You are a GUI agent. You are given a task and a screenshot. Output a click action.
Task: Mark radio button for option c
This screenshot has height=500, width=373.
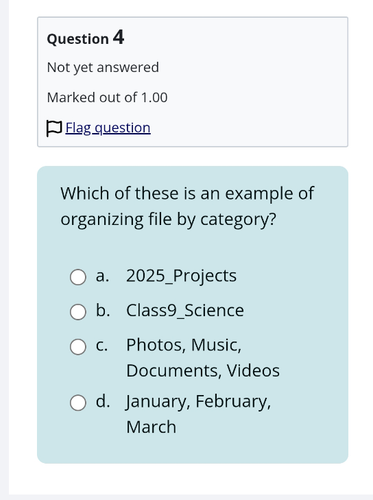[x=78, y=347]
